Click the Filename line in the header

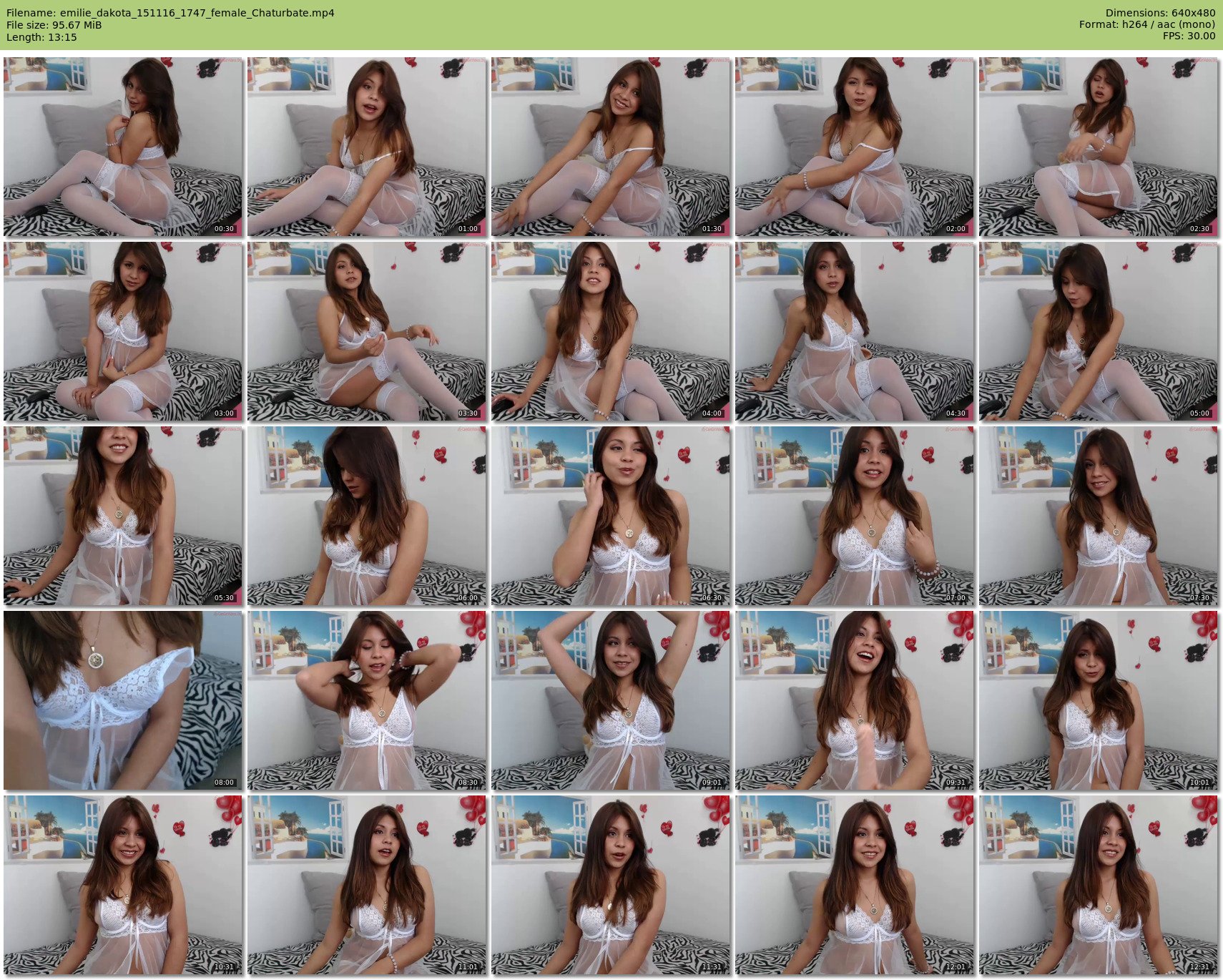click(x=170, y=13)
